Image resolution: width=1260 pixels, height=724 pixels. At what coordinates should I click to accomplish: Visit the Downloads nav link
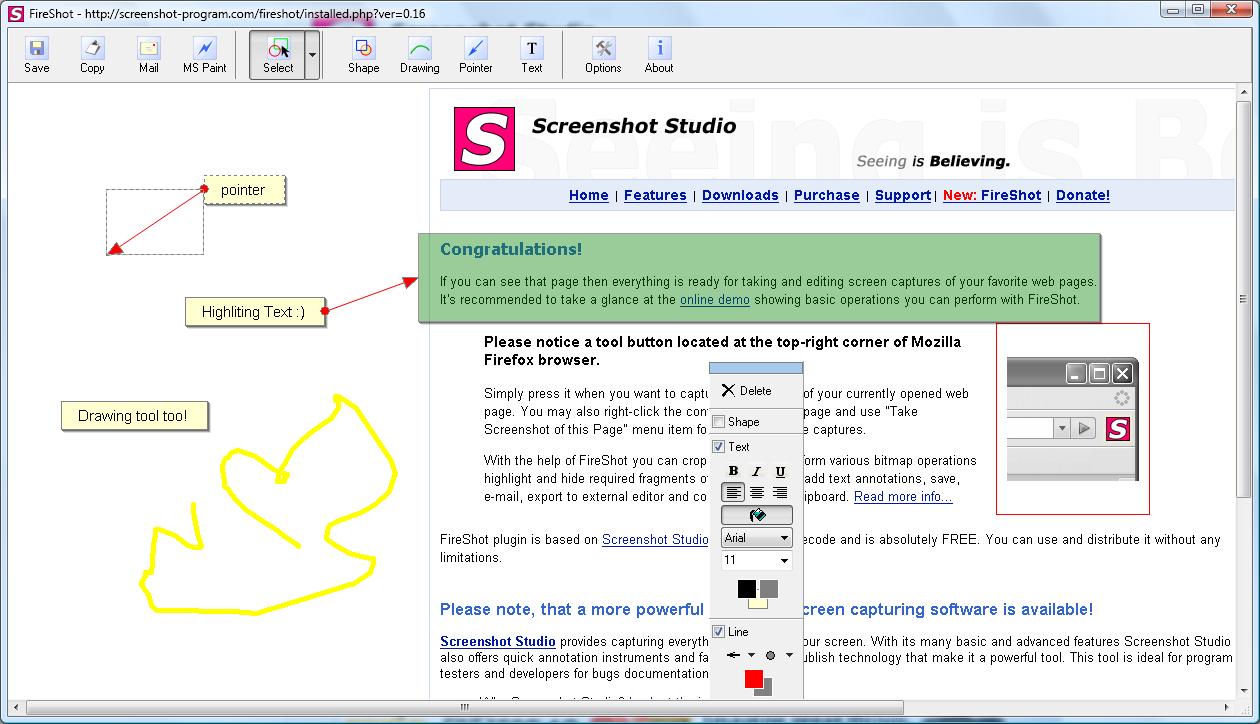(x=740, y=196)
